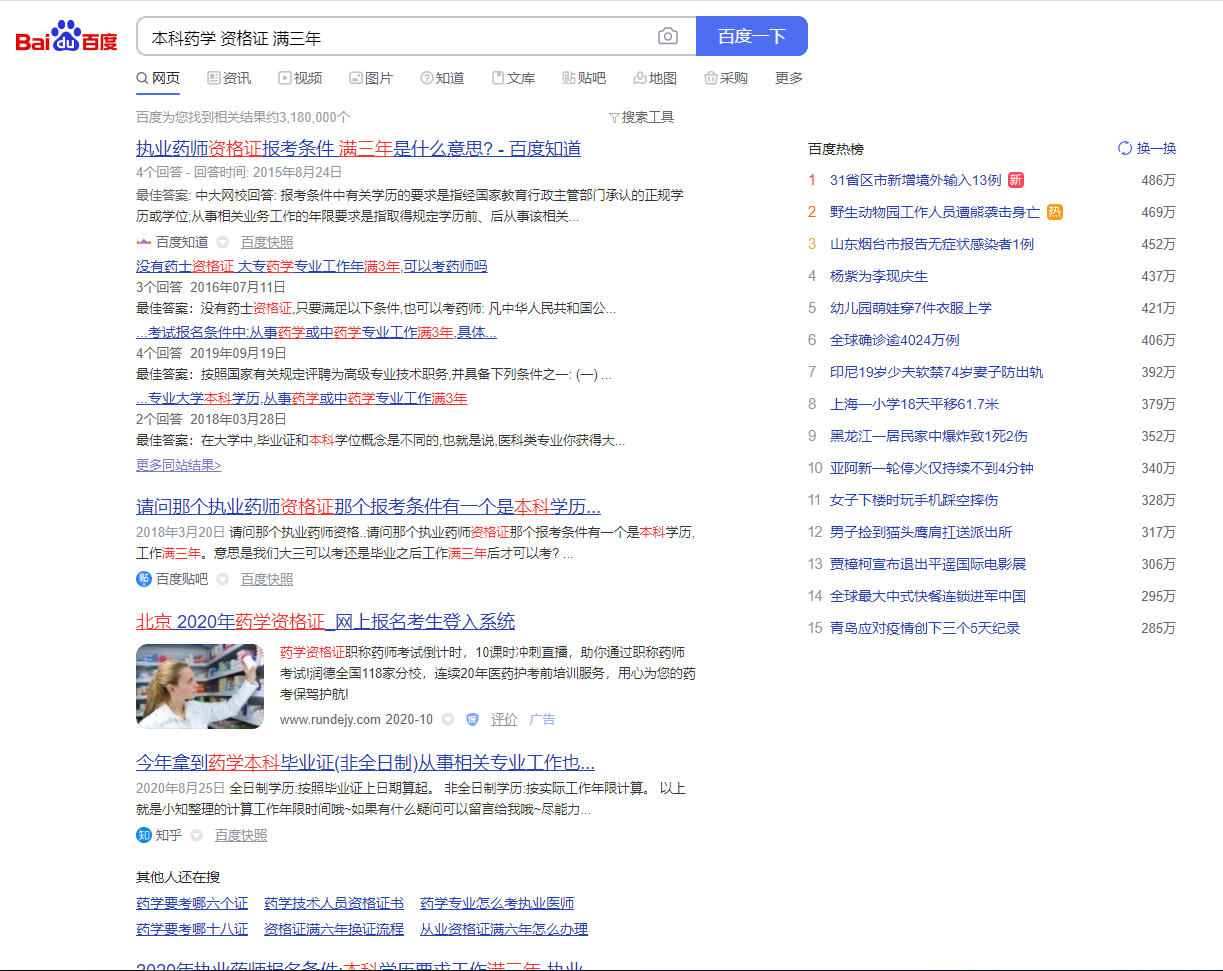Viewport: 1223px width, 971px height.
Task: Open result 执业药师资格证报考条件 满三年是什么意思
Action: (358, 148)
